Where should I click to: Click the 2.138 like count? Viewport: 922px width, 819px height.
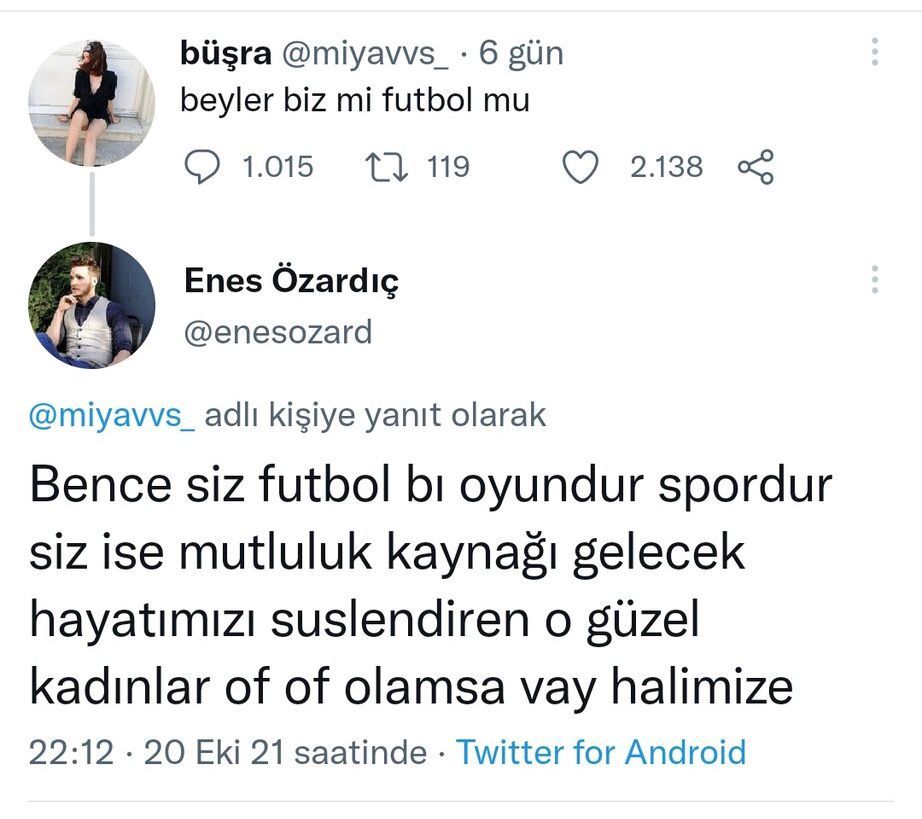coord(666,167)
